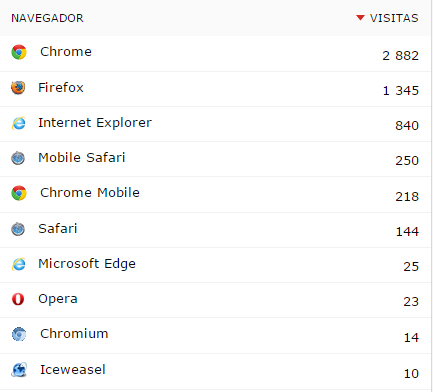Viewport: 433px width, 392px height.
Task: Click the Microsoft Edge row name
Action: point(87,264)
